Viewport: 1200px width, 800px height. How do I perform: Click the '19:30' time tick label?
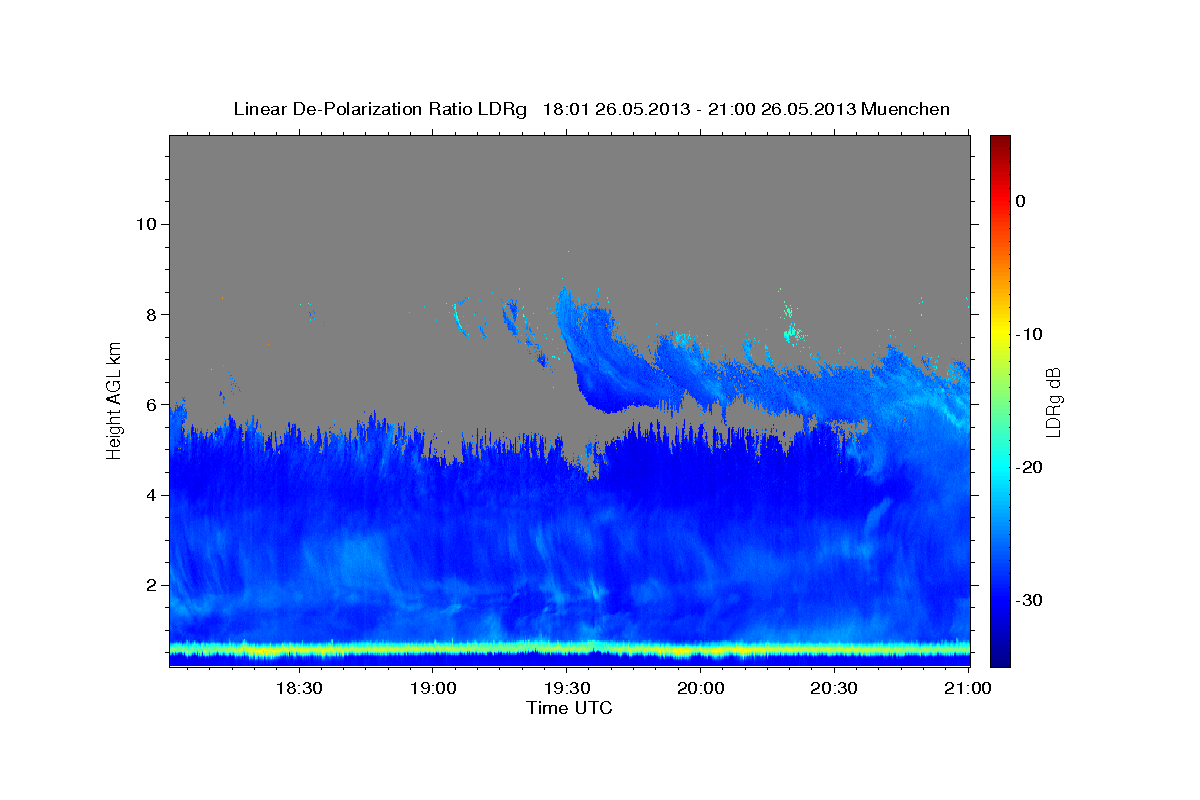pyautogui.click(x=566, y=689)
